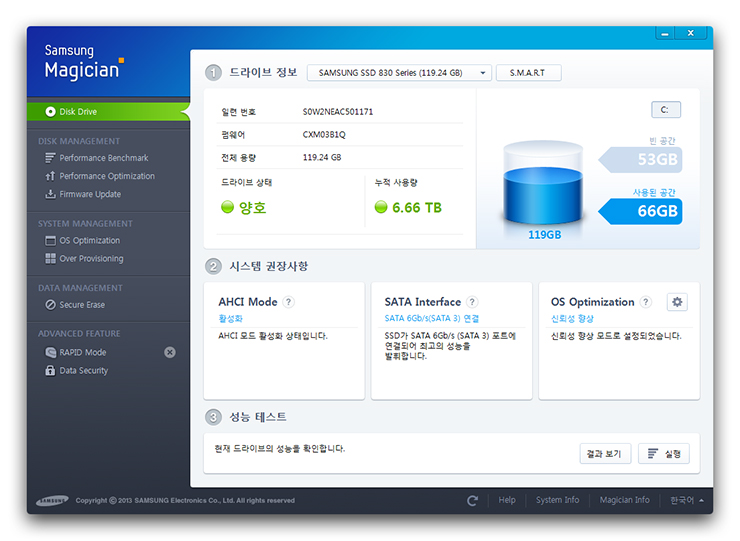This screenshot has width=740, height=541.
Task: Go to Firmware Update
Action: coord(90,194)
